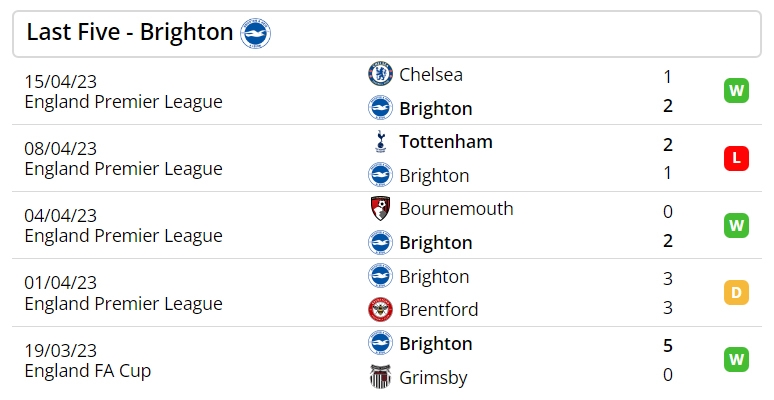Select the W badge for Grimsby match
This screenshot has height=400, width=774.
[x=736, y=360]
